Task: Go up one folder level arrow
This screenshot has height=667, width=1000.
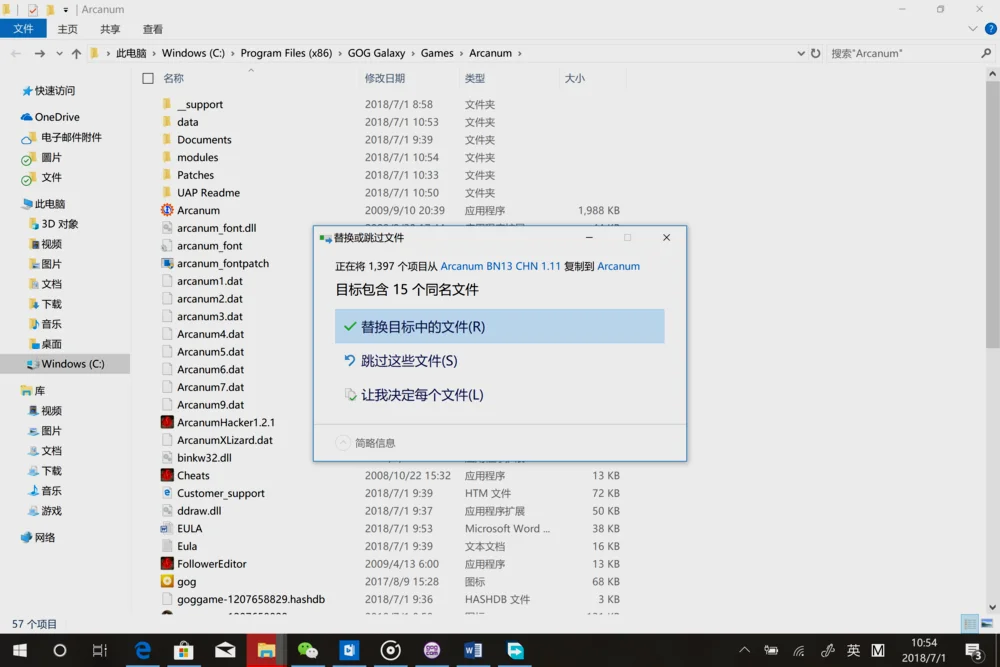Action: pos(76,54)
